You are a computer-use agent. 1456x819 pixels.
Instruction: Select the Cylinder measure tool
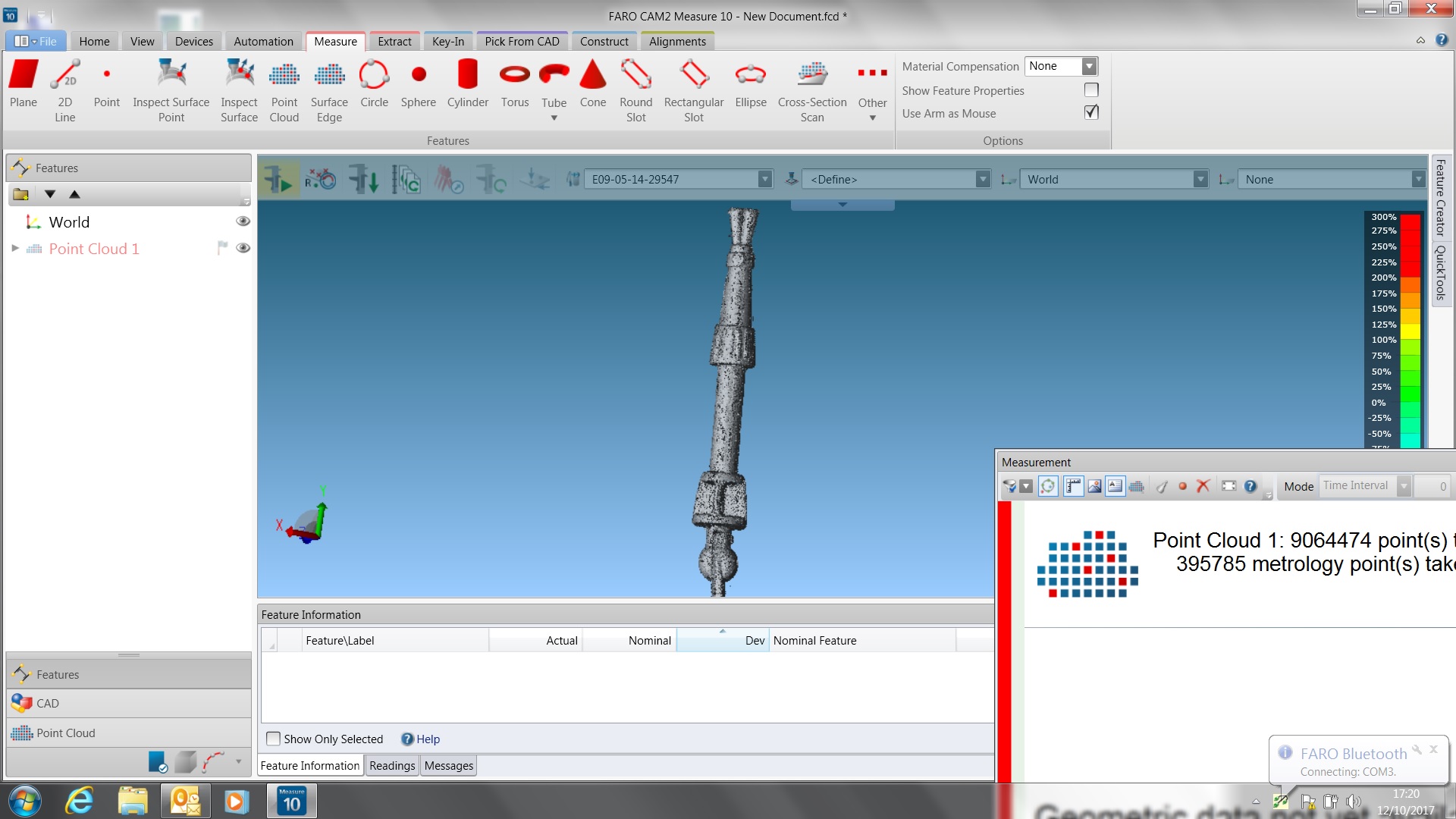pyautogui.click(x=468, y=83)
